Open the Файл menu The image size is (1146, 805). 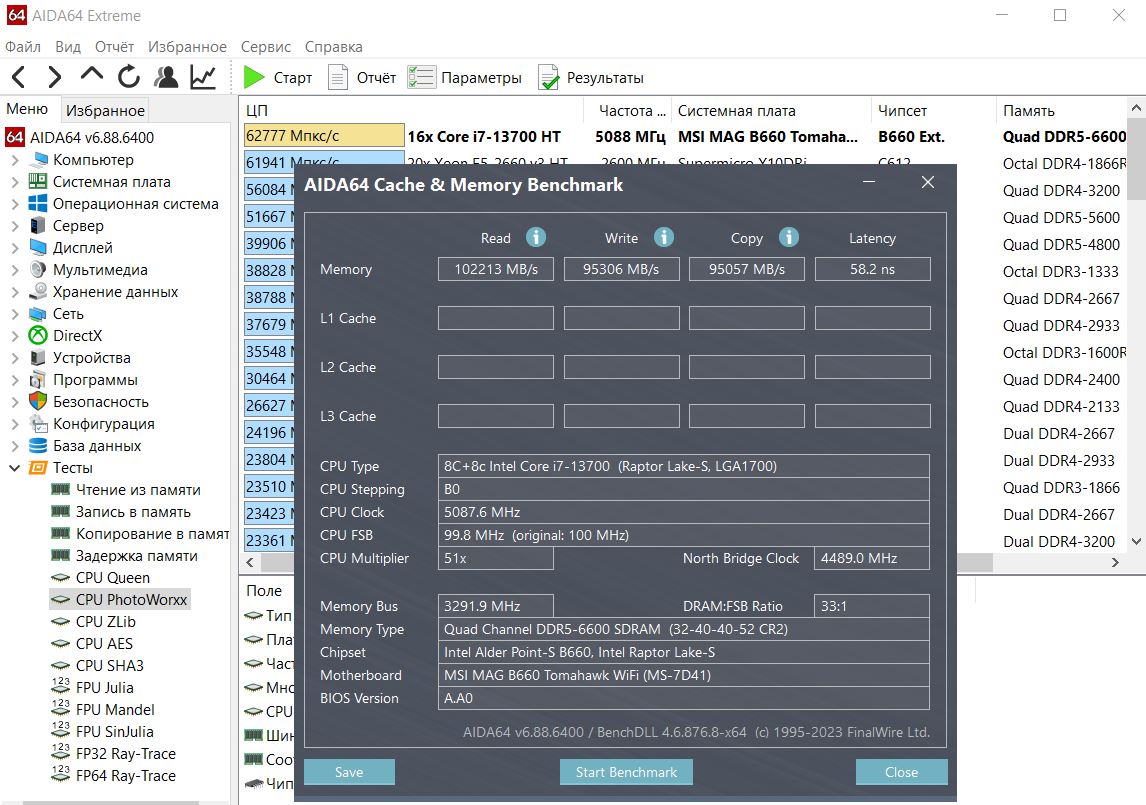[23, 47]
